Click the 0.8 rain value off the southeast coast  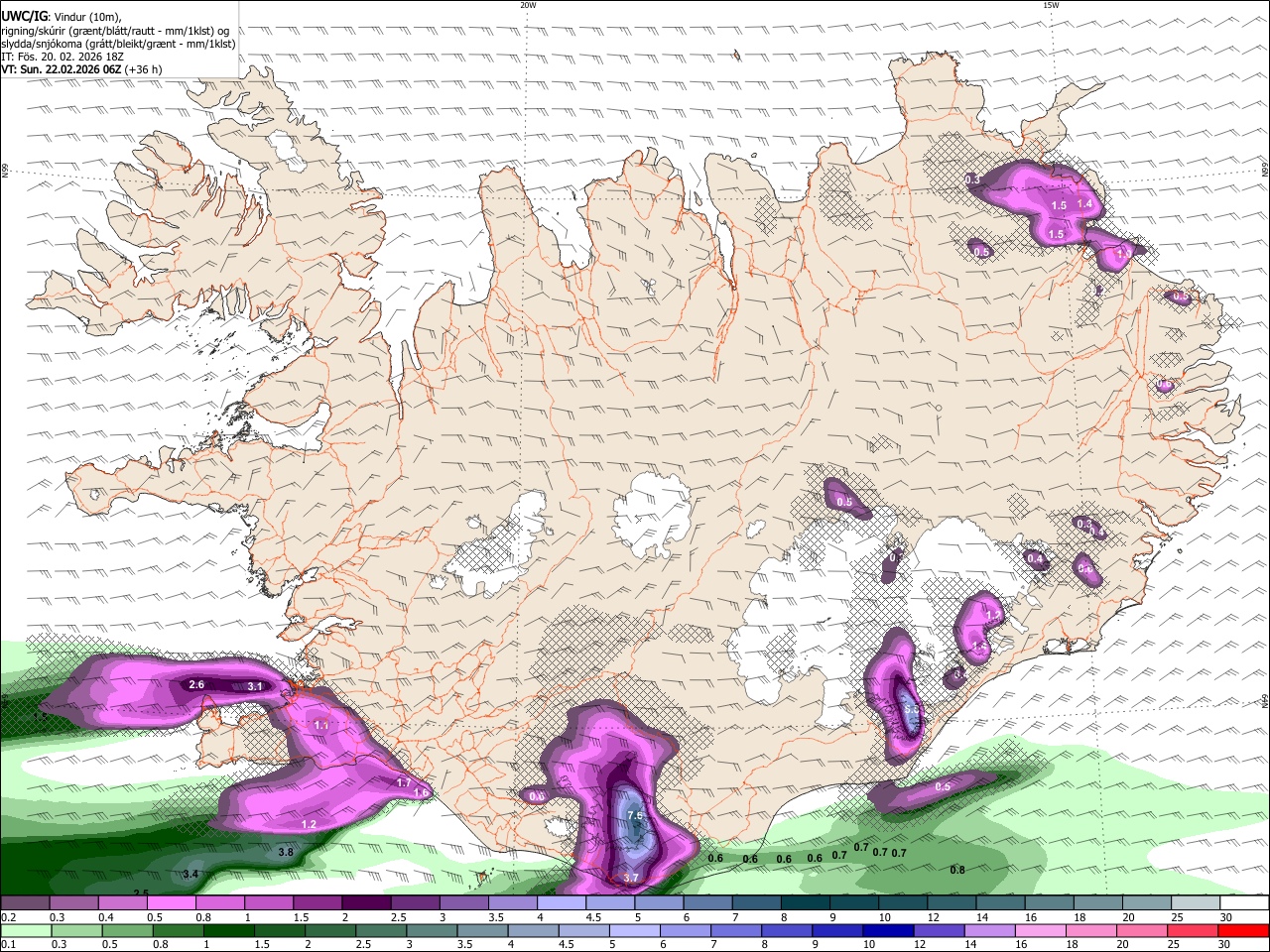point(957,870)
